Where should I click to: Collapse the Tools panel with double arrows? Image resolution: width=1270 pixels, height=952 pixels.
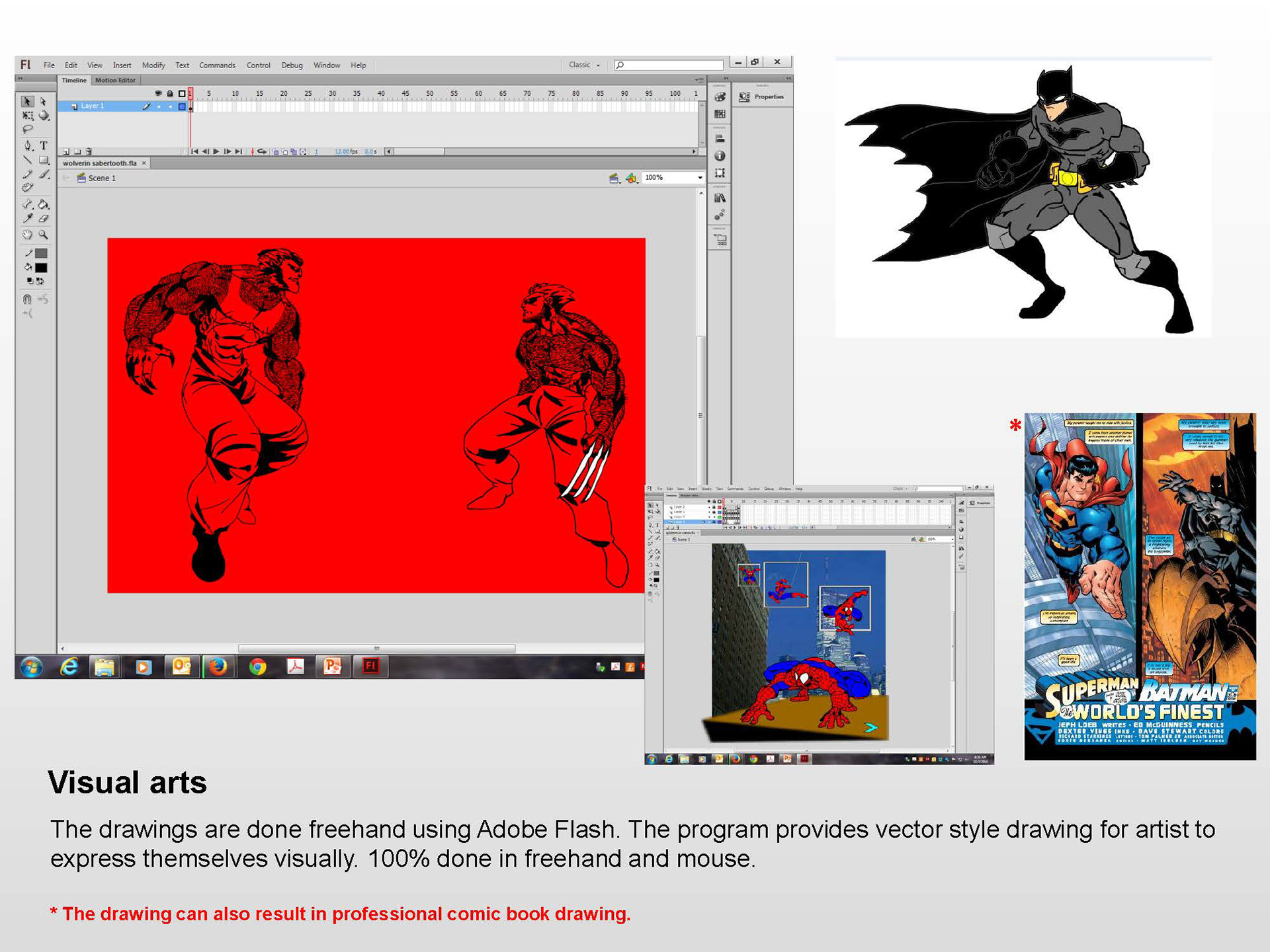(21, 78)
